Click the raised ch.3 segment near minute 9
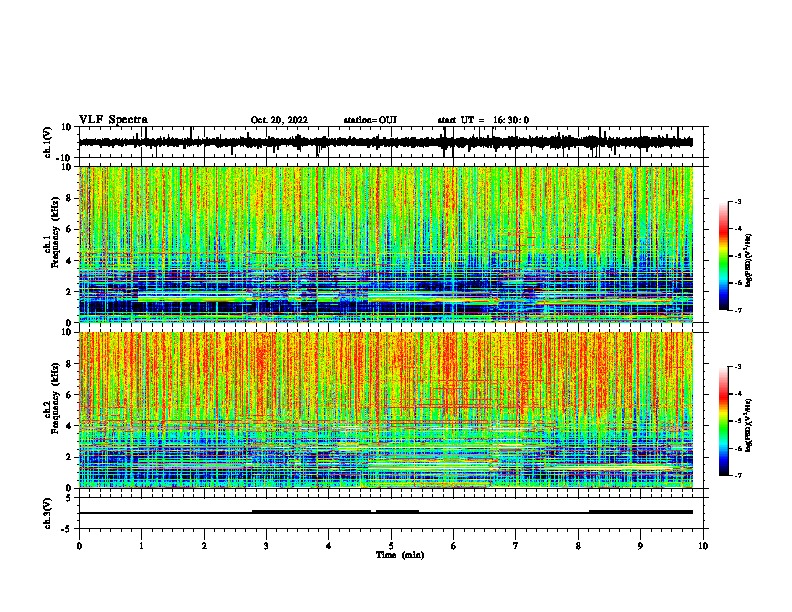This screenshot has height=612, width=792. point(641,512)
